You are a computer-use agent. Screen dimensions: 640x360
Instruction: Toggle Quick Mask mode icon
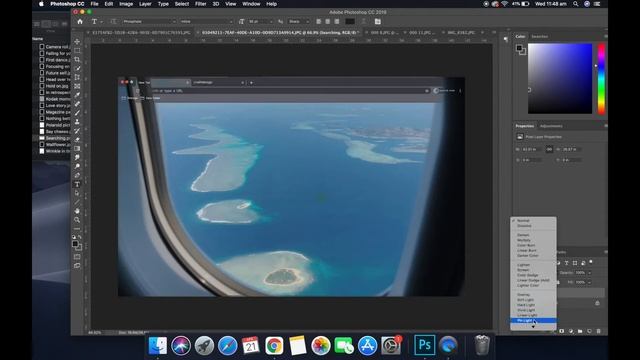pos(77,257)
